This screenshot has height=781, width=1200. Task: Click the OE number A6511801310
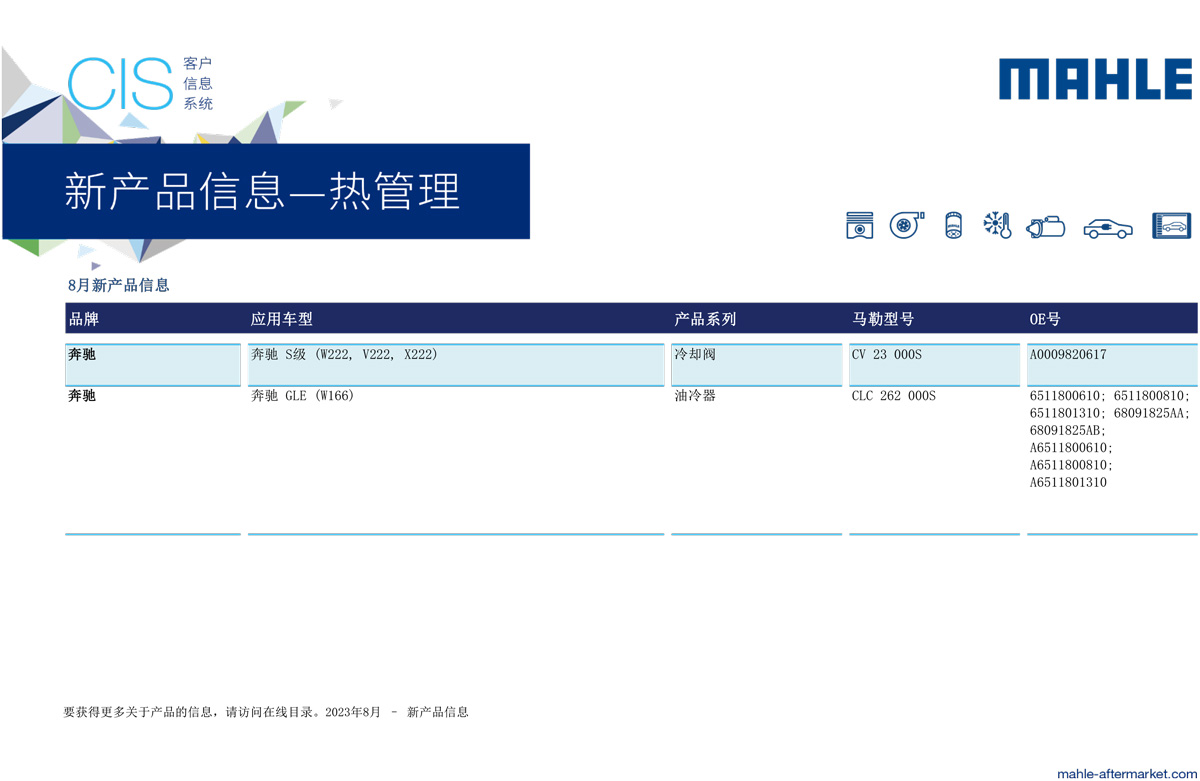tap(1068, 482)
